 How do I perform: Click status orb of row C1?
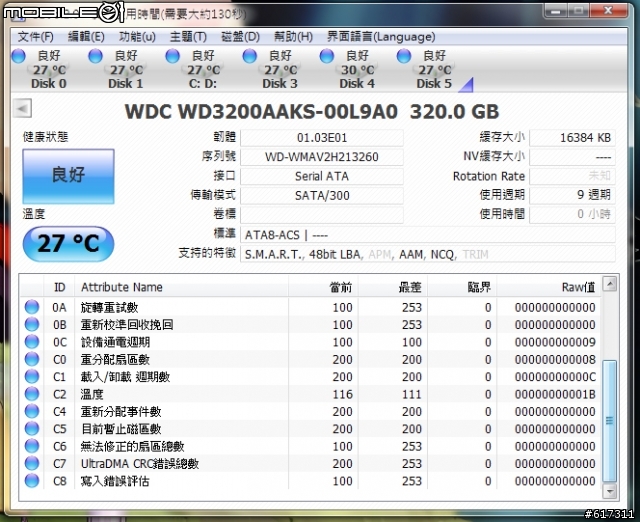(32, 376)
